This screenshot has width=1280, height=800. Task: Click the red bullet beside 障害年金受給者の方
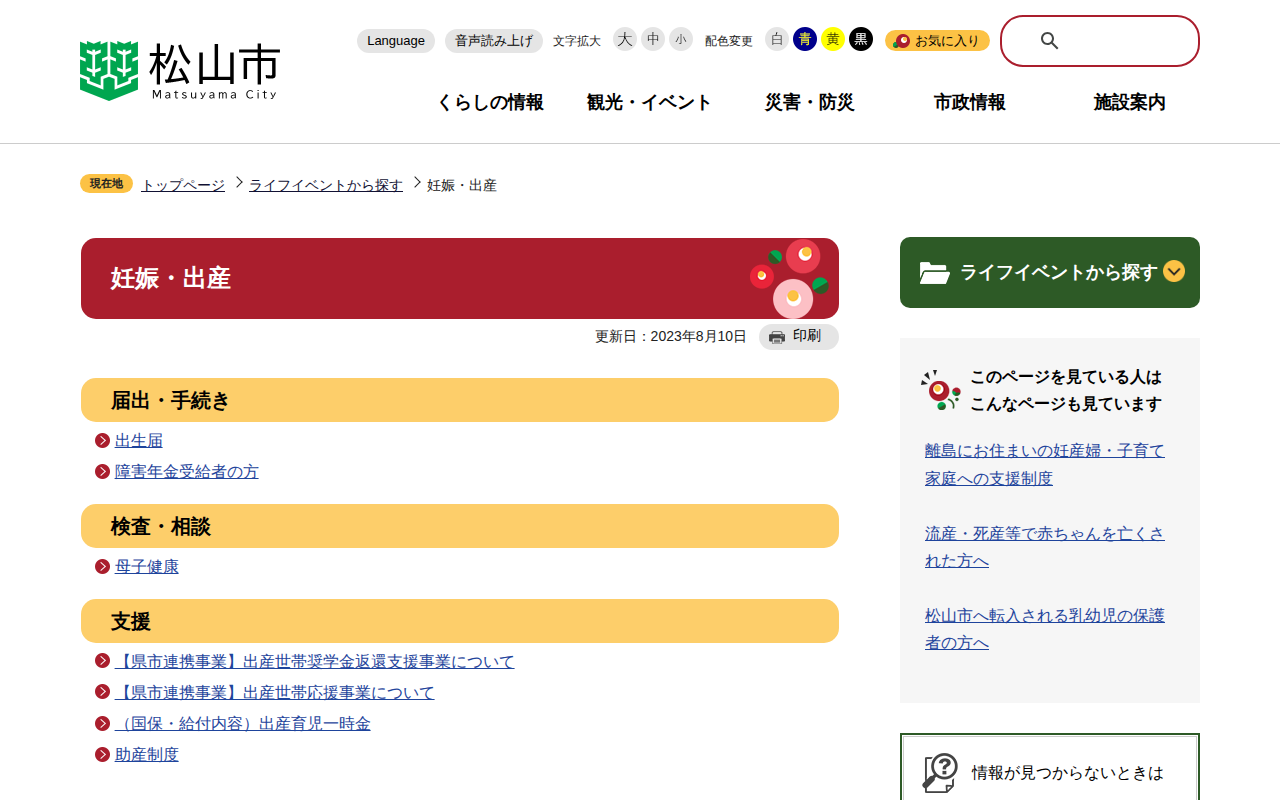pos(102,472)
